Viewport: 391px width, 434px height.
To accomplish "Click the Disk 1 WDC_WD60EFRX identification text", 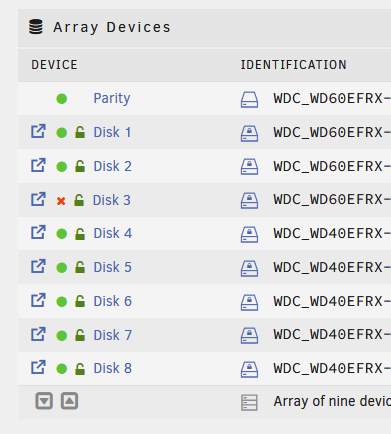I will click(x=332, y=132).
